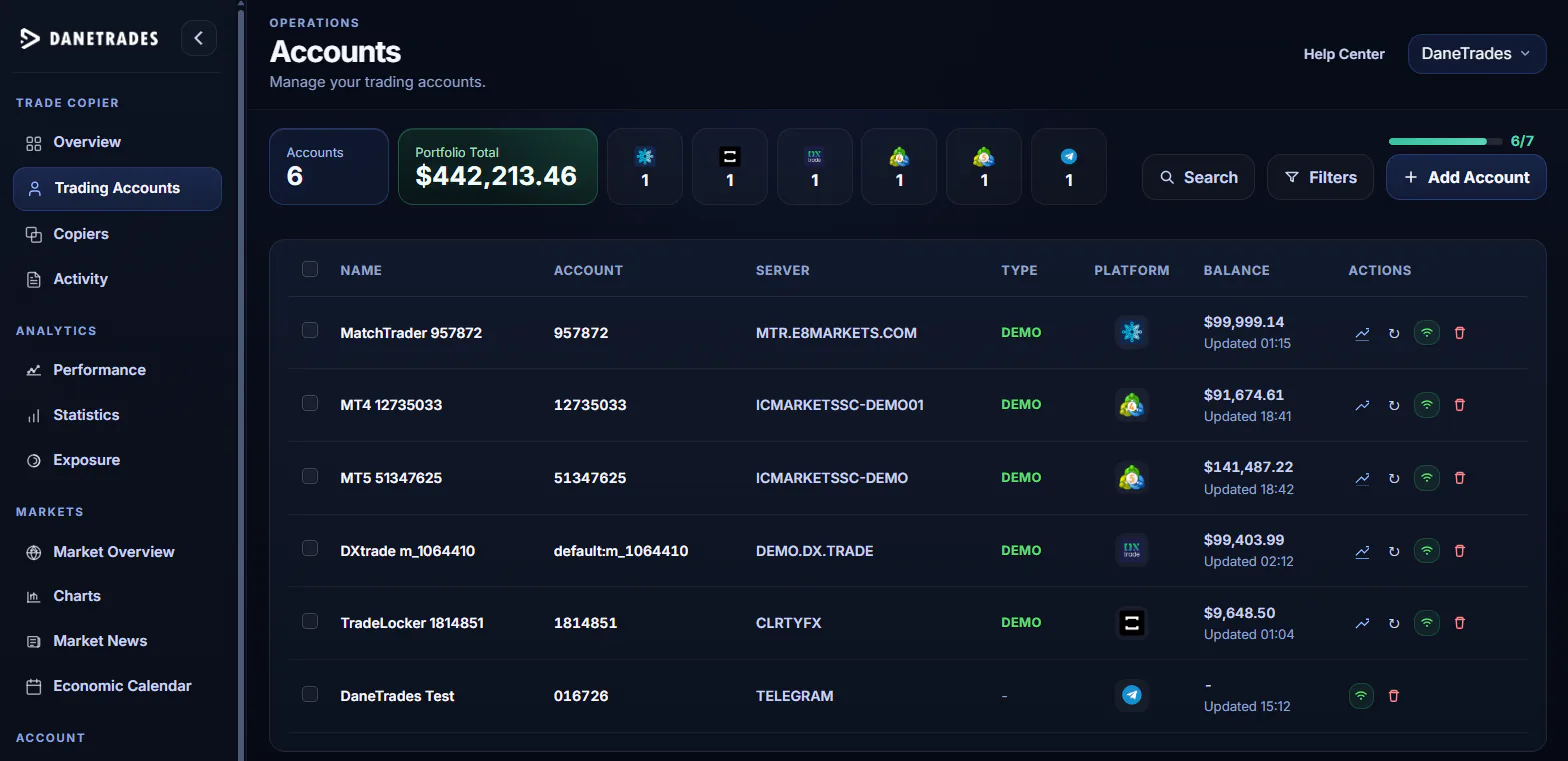Refresh the MT4 12735033 account
1568x761 pixels.
[1394, 405]
